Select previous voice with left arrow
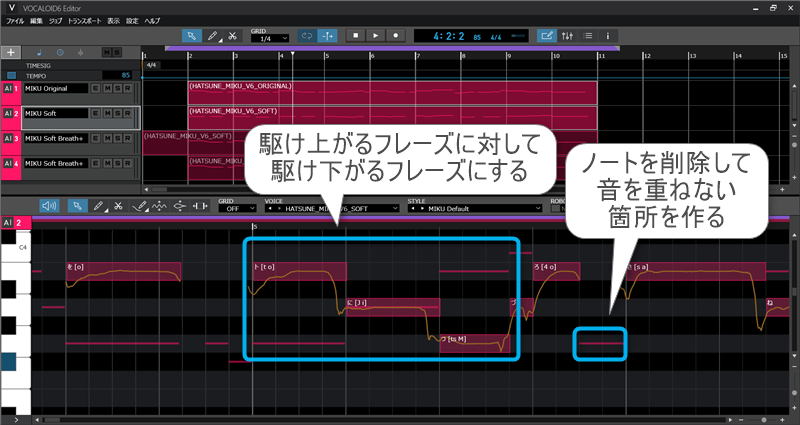The height and width of the screenshot is (425, 800). click(269, 209)
